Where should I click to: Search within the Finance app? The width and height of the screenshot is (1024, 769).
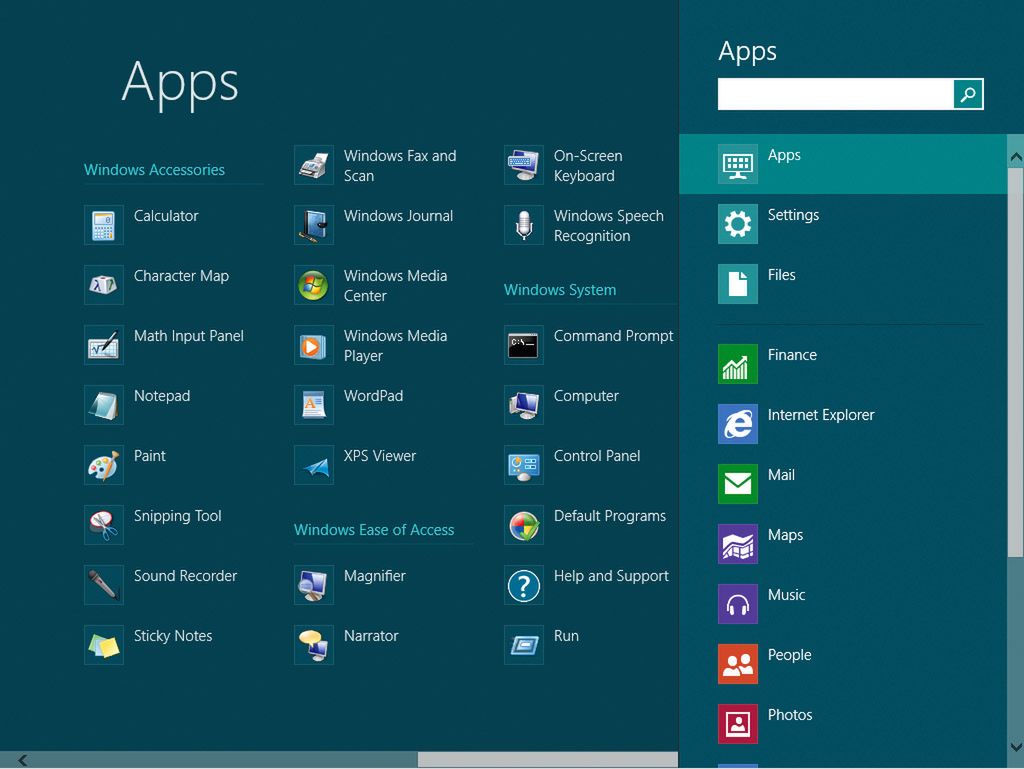843,364
